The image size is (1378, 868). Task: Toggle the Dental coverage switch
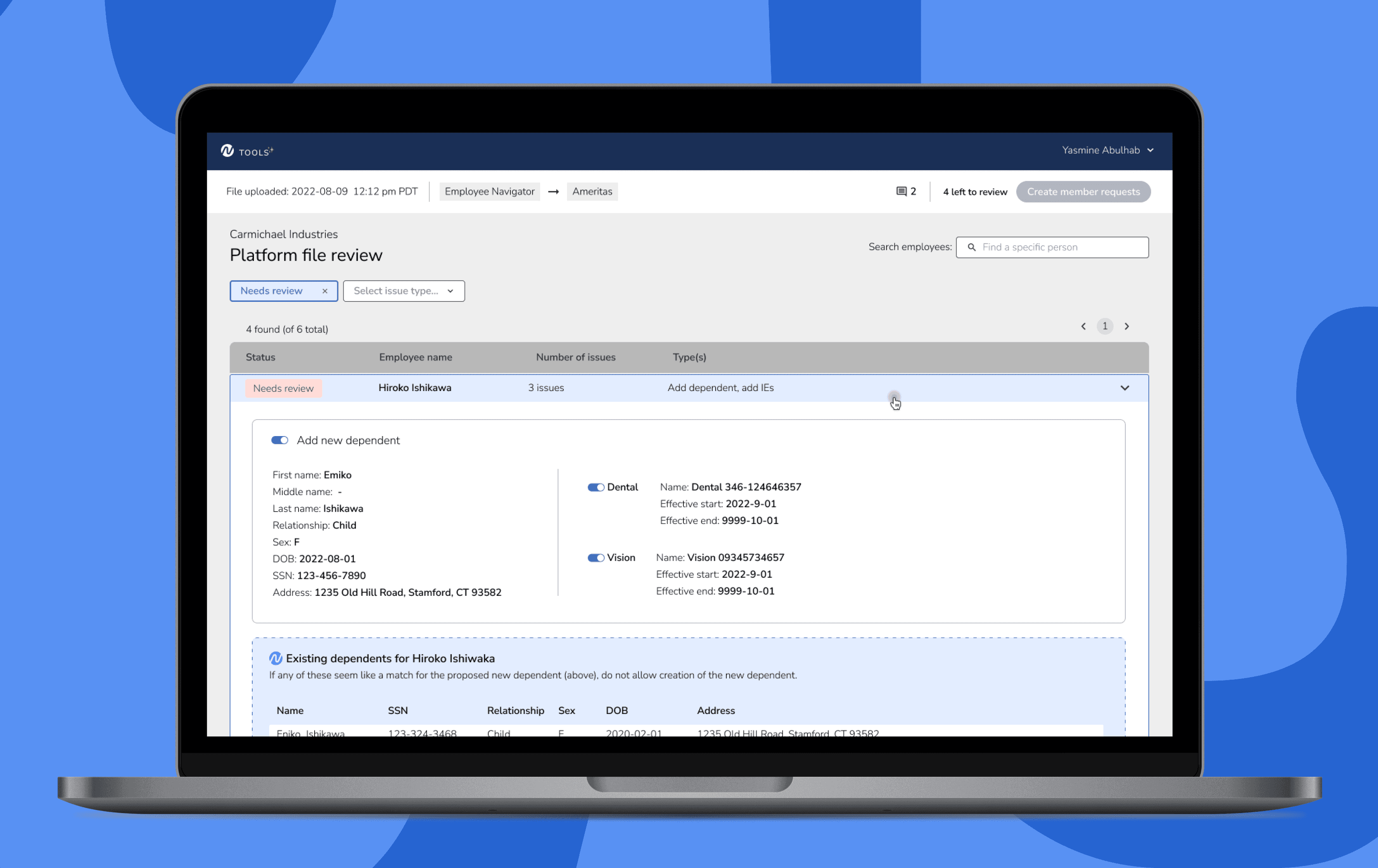(596, 488)
